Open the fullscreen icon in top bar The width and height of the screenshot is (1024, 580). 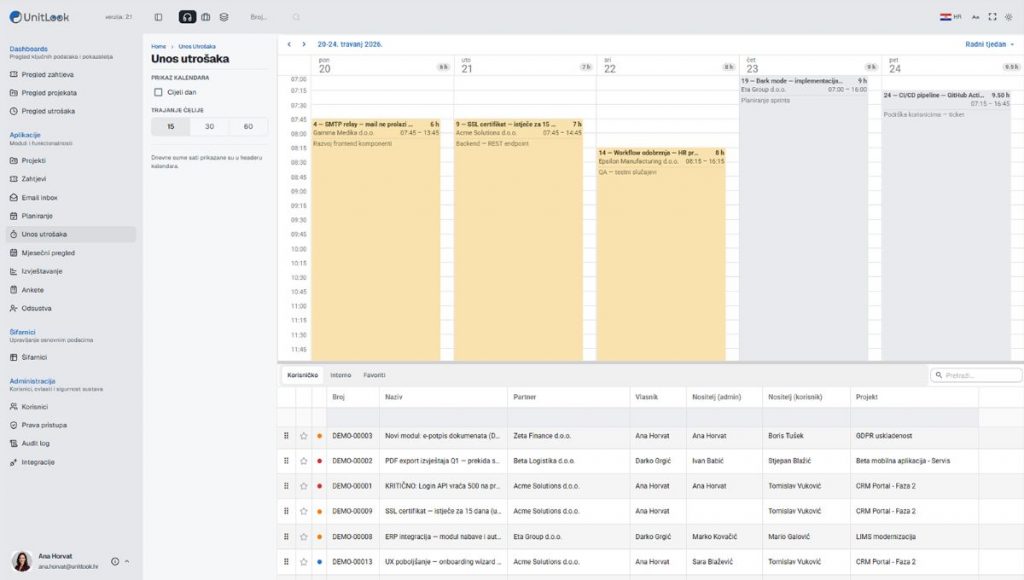click(992, 17)
